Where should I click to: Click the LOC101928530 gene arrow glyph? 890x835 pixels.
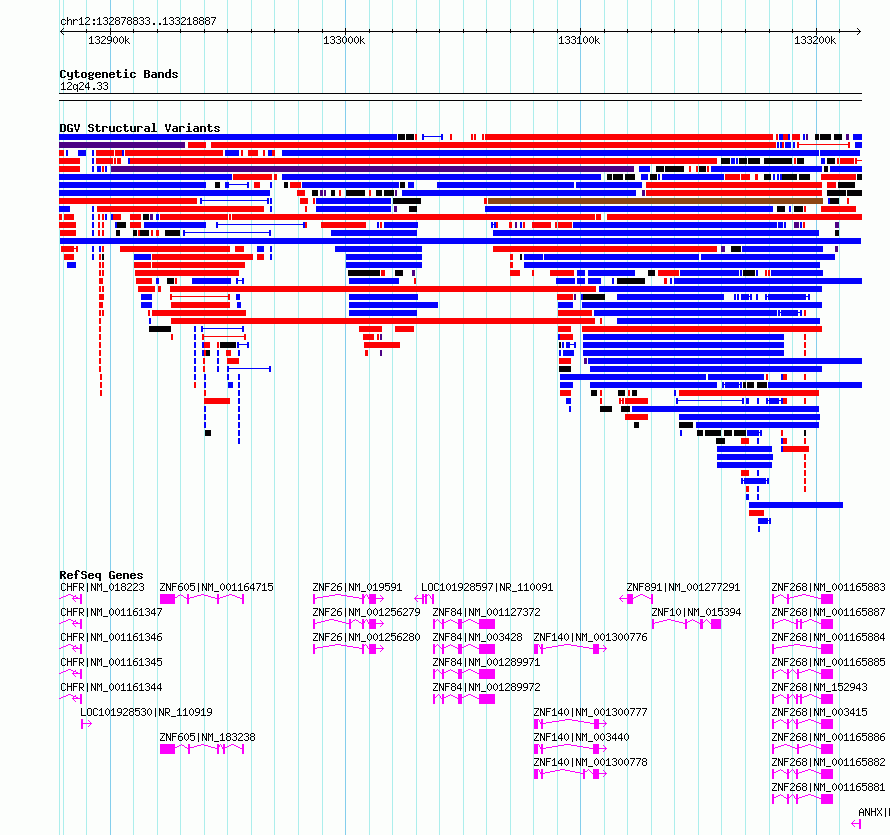[x=86, y=724]
